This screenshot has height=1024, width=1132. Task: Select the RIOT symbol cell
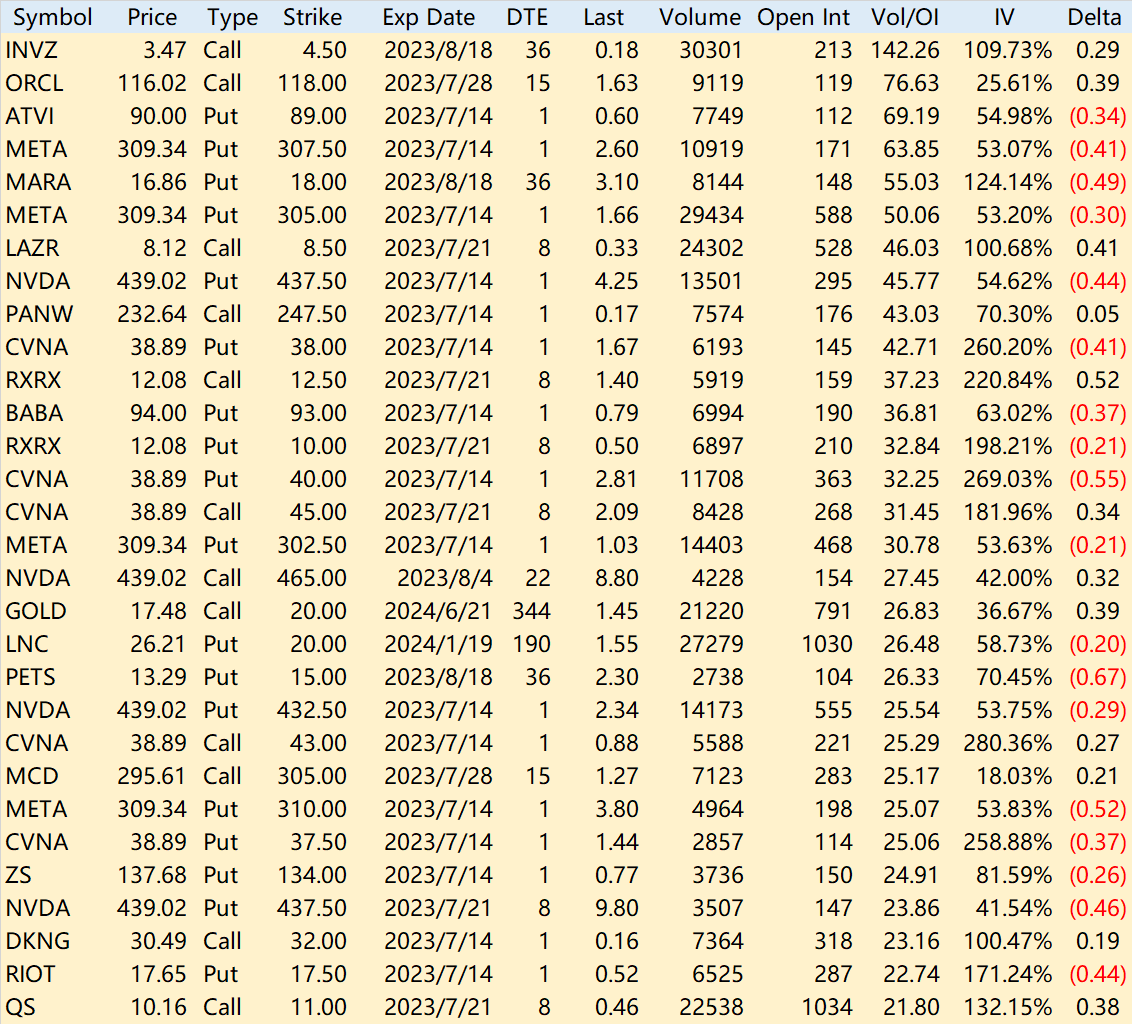tap(30, 974)
